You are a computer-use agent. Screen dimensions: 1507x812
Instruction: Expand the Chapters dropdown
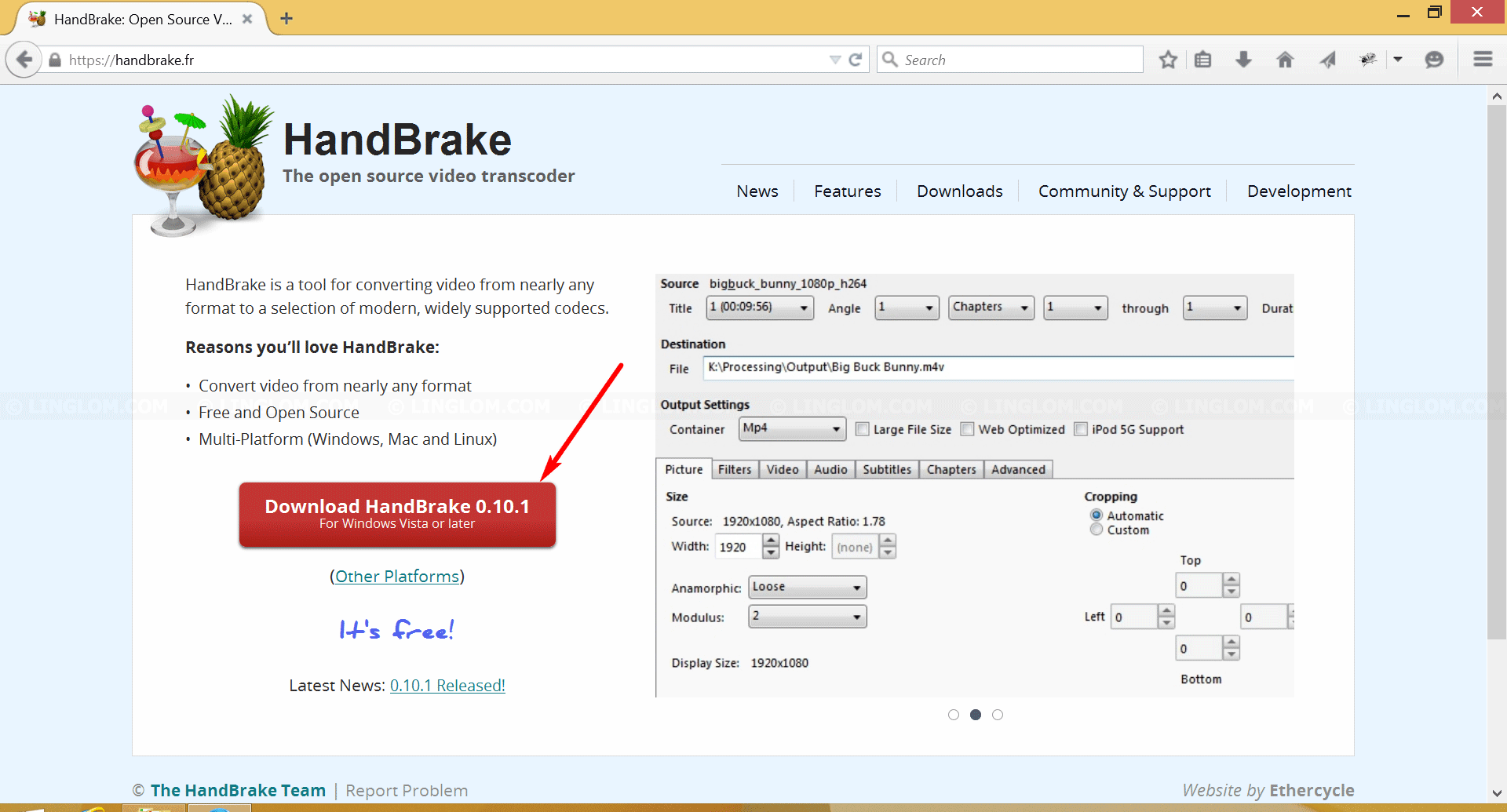point(991,308)
